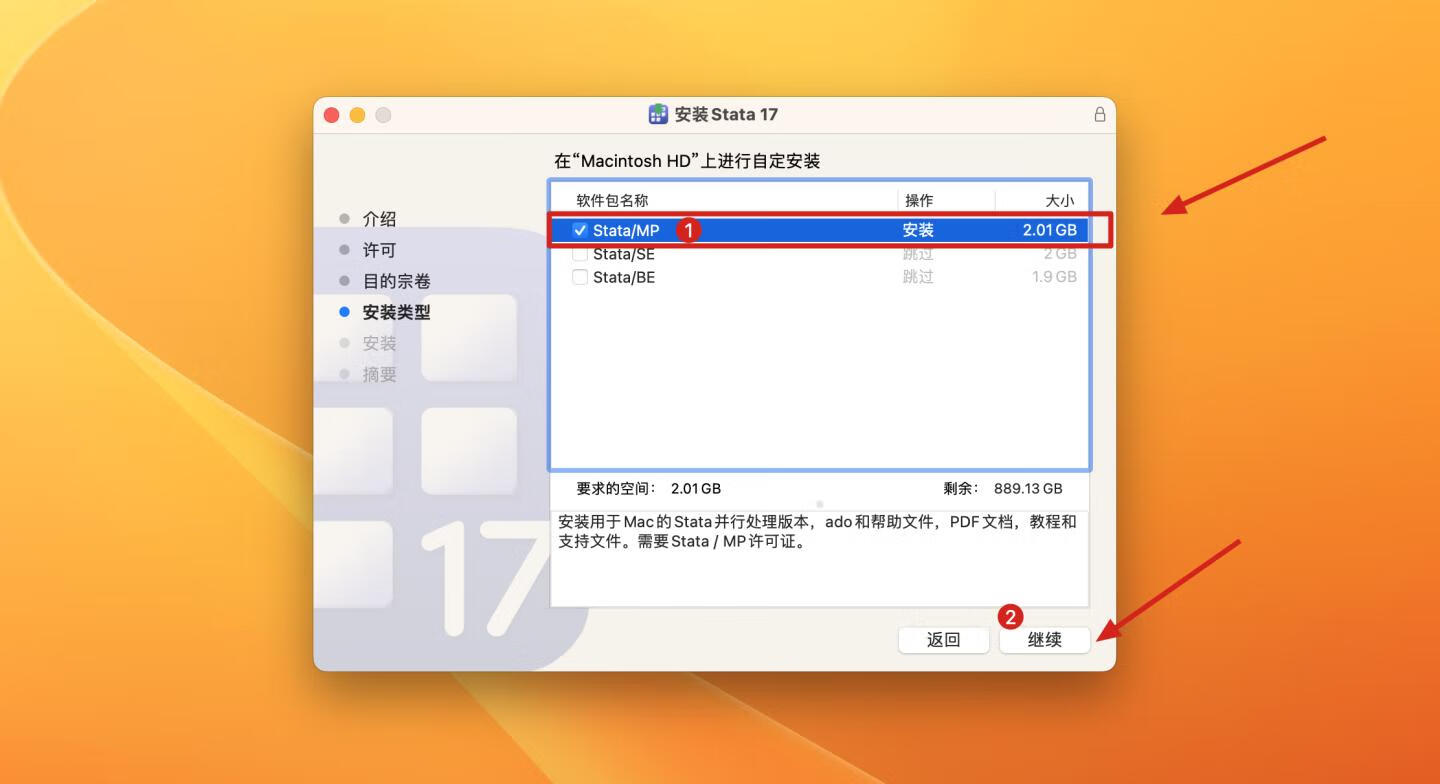Screen dimensions: 1440x784
Task: Click the package description text box
Action: 819,557
